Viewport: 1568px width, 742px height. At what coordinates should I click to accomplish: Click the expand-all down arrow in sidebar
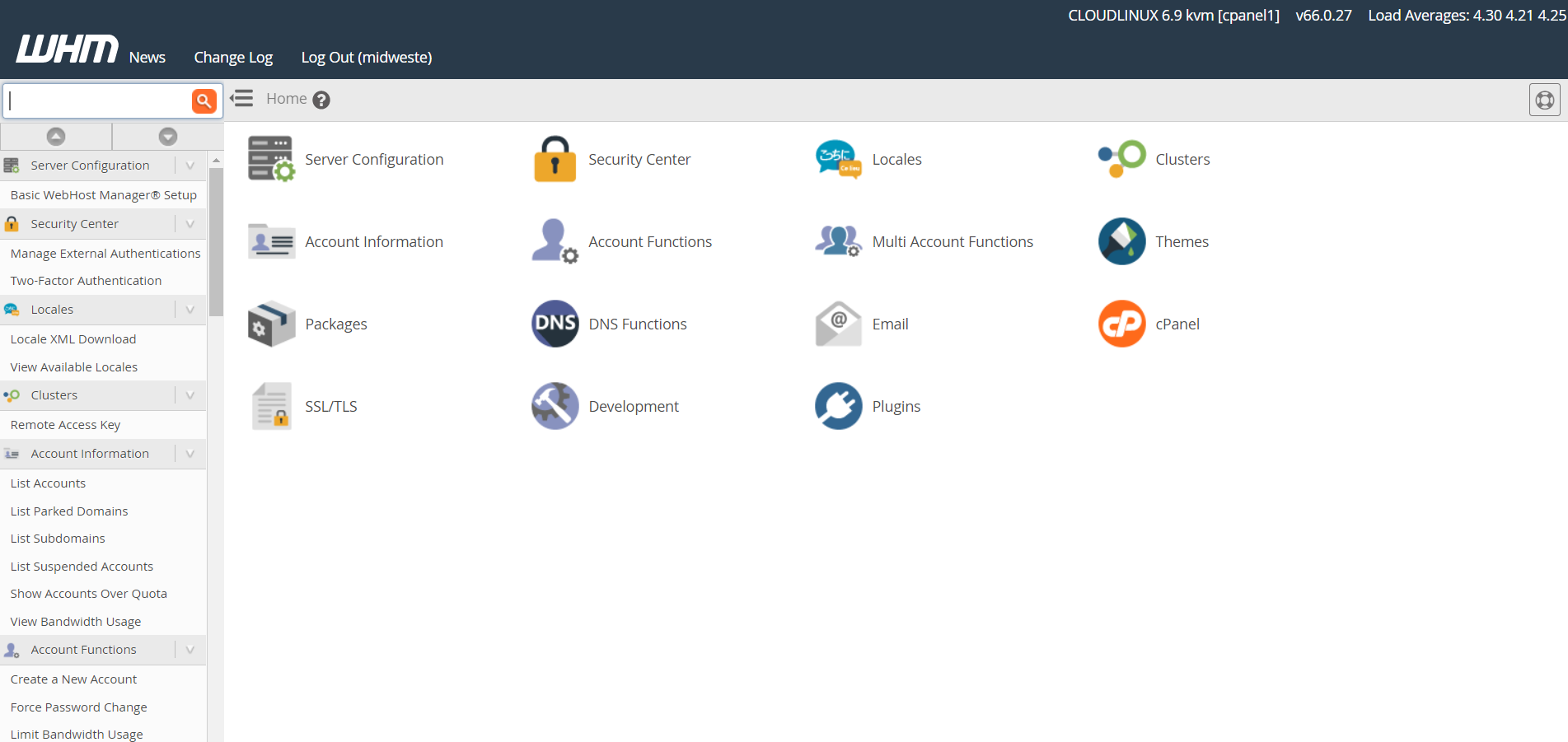(x=168, y=137)
